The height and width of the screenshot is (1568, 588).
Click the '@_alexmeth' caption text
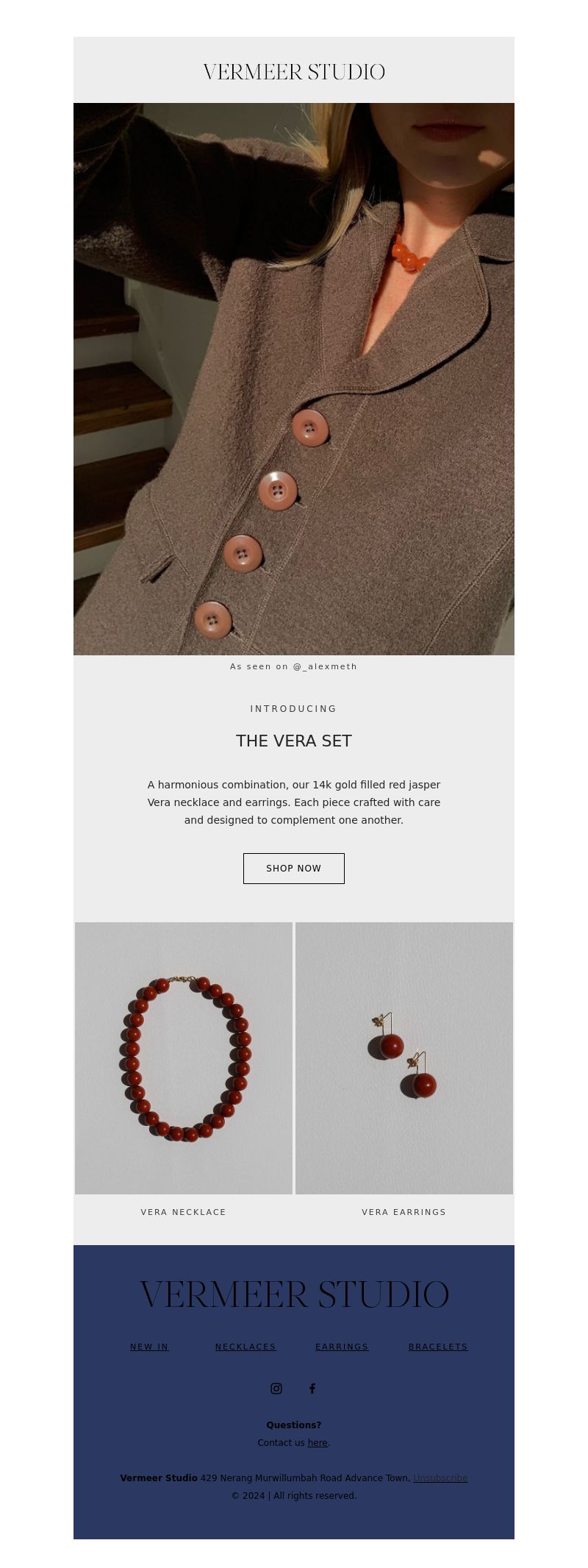pyautogui.click(x=325, y=666)
